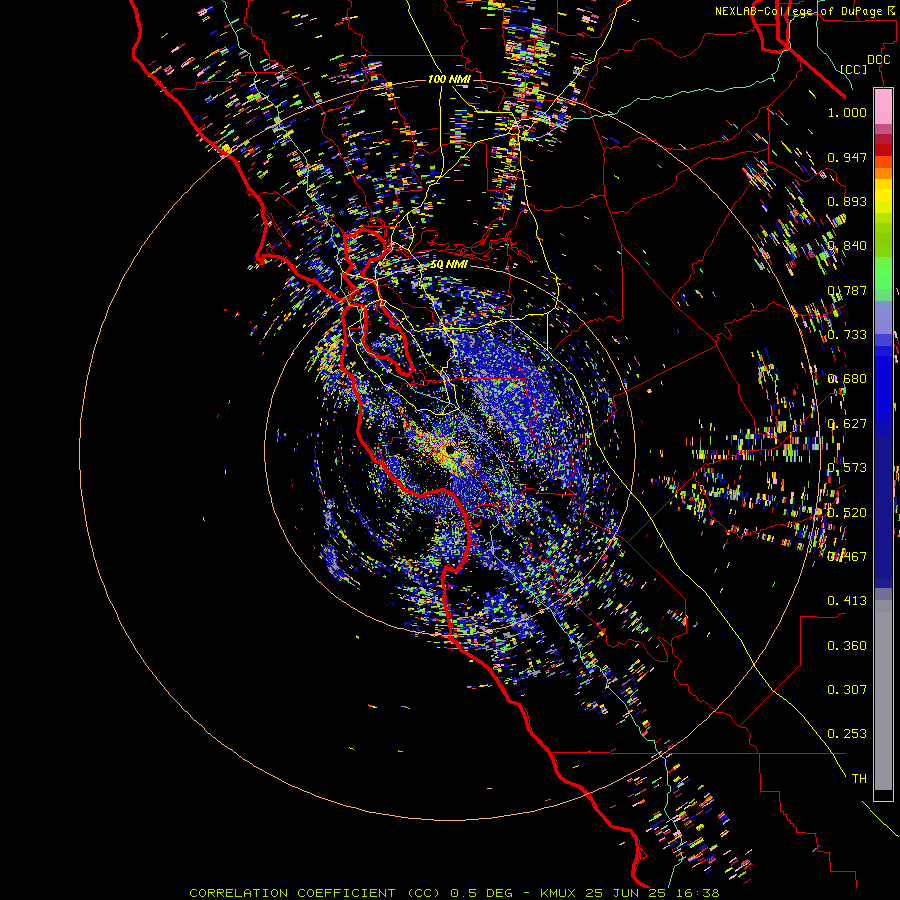
Task: Pick the pink segment atop the color bar
Action: [x=883, y=107]
